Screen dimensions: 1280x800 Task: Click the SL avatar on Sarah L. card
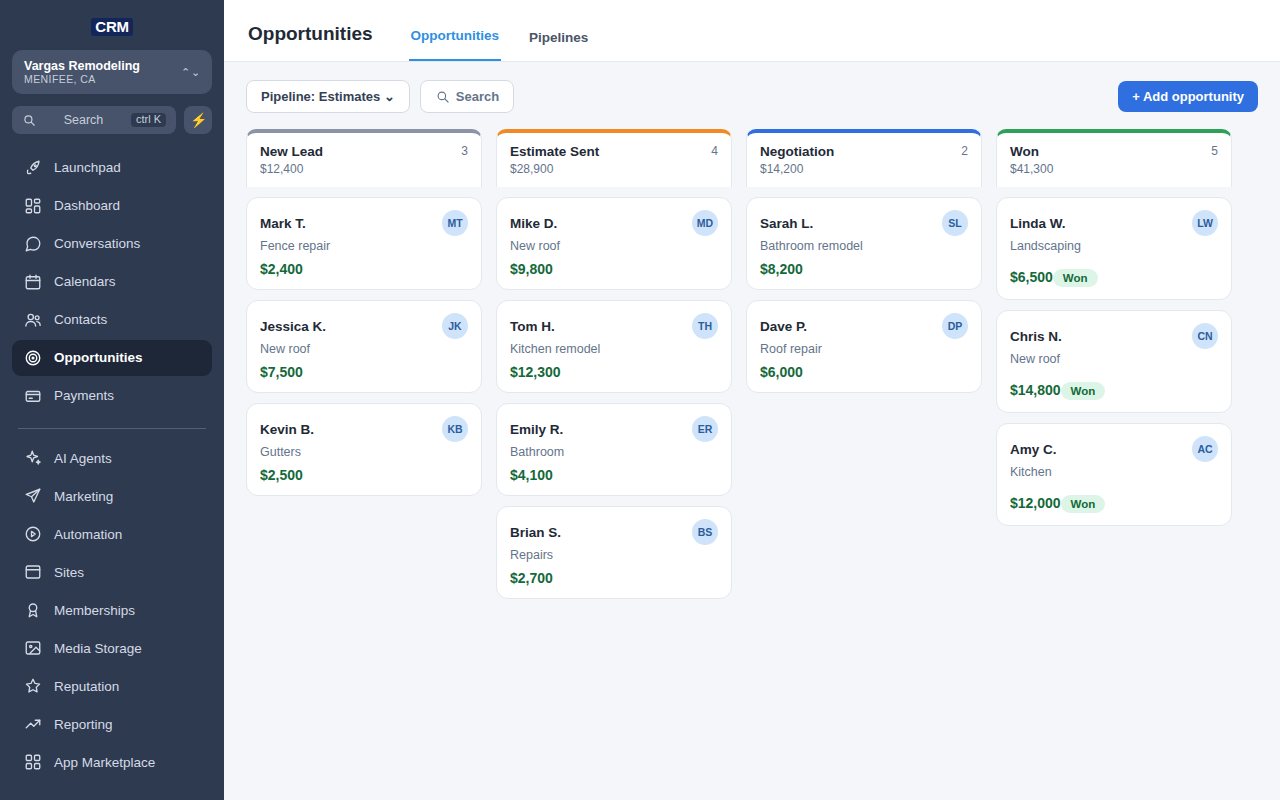pyautogui.click(x=955, y=223)
